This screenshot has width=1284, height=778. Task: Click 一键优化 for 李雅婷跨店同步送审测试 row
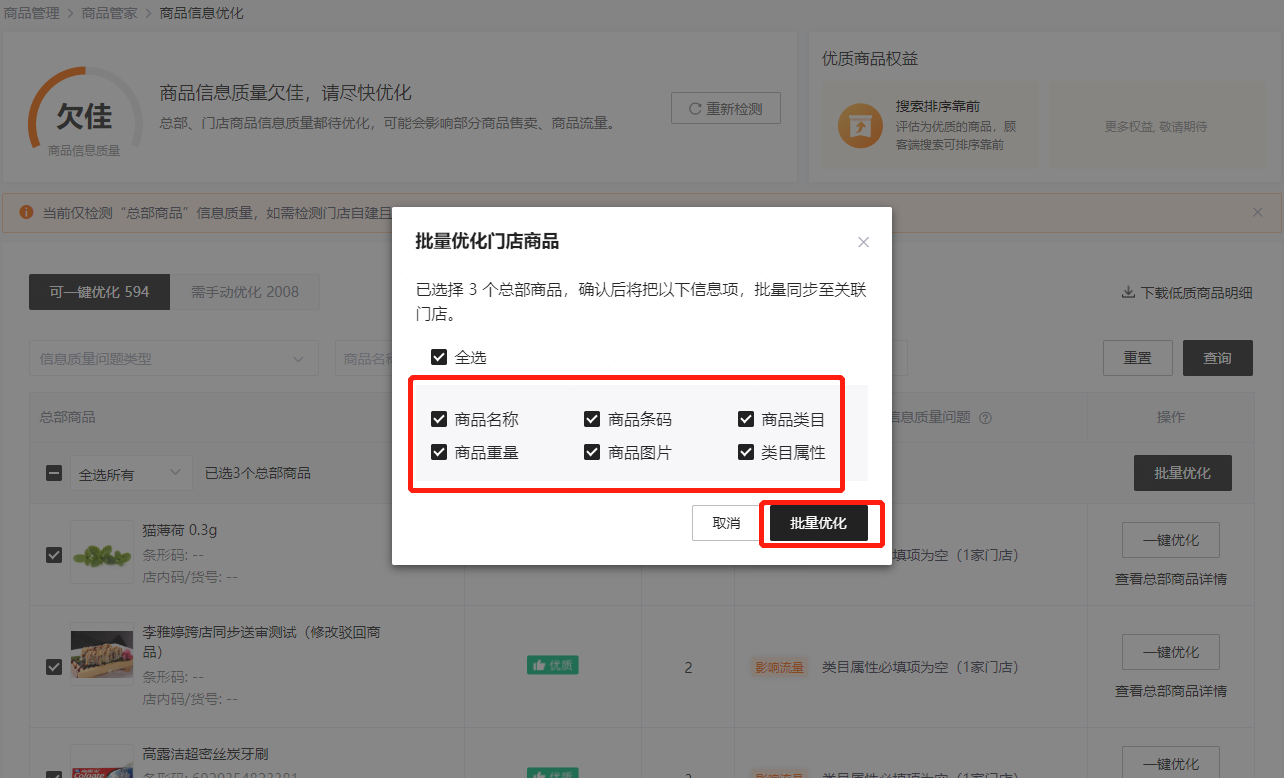click(x=1171, y=652)
